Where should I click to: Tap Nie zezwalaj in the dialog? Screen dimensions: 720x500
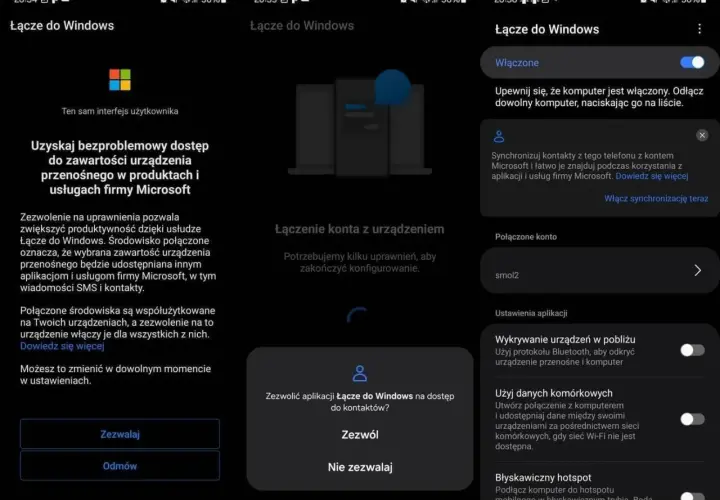[x=360, y=467]
